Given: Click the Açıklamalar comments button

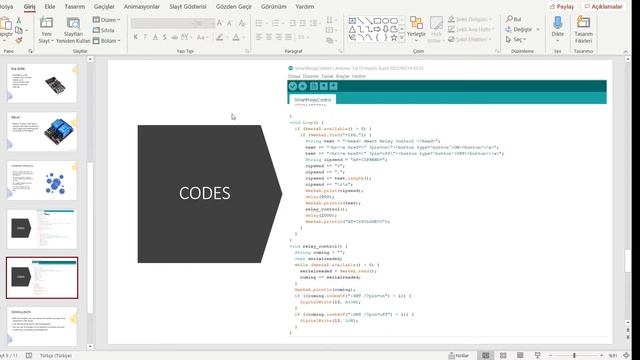Looking at the screenshot, I should (603, 7).
